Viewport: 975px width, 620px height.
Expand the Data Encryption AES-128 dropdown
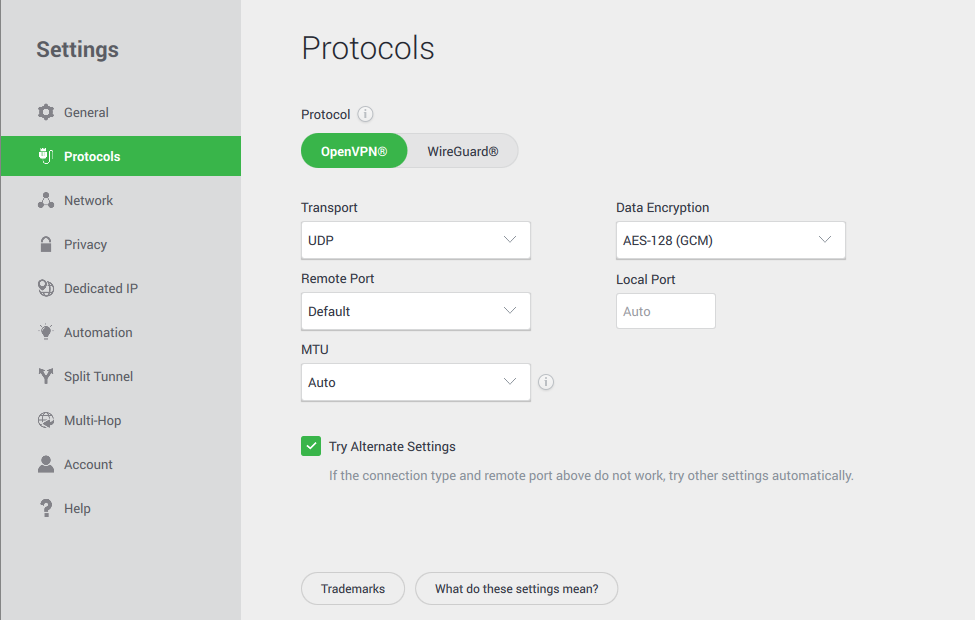tap(730, 240)
